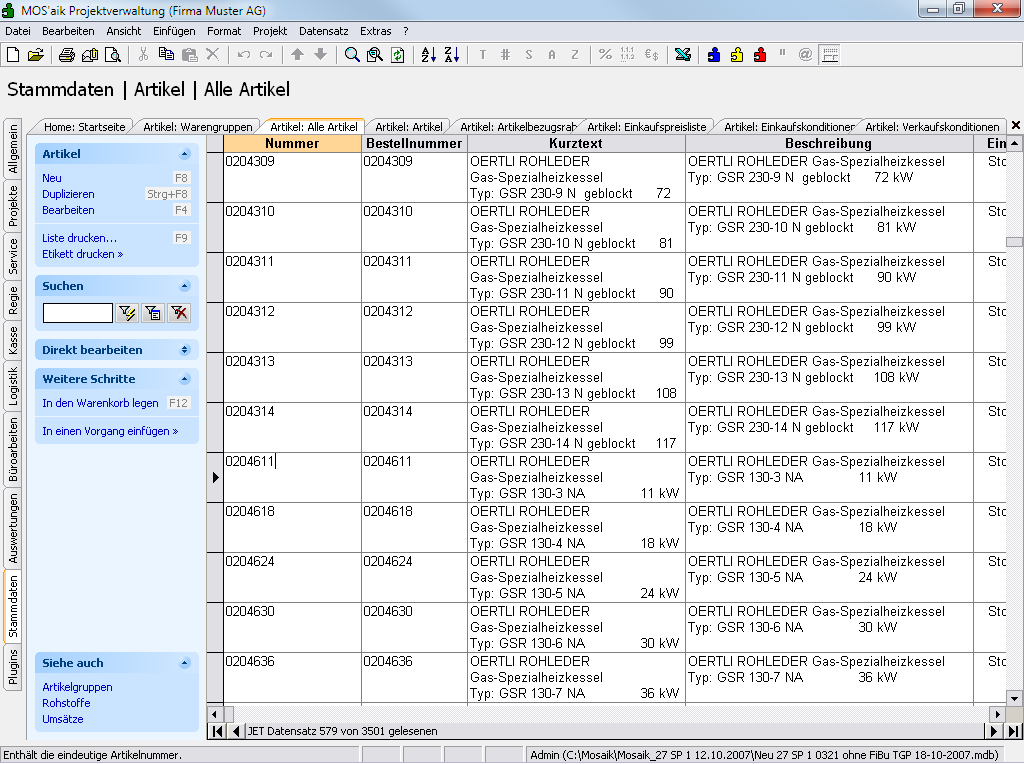Switch to Artikel: Einkaufspreisliste tab
Viewport: 1024px width, 764px height.
click(x=647, y=127)
